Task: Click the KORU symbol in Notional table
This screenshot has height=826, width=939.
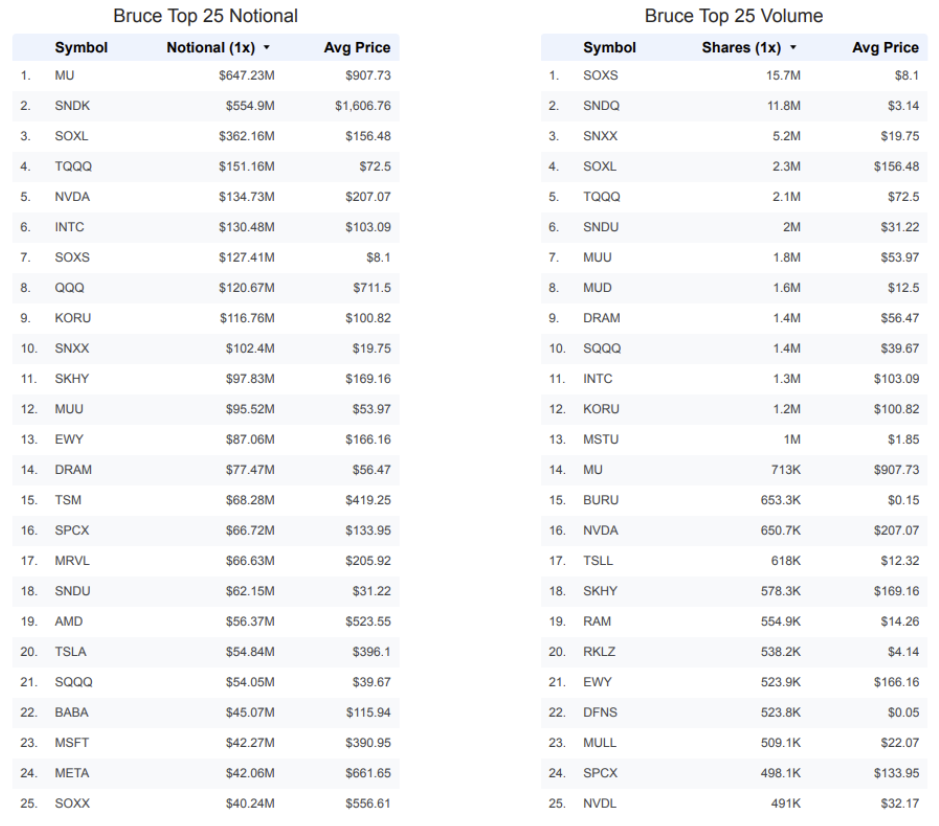Action: click(x=72, y=318)
